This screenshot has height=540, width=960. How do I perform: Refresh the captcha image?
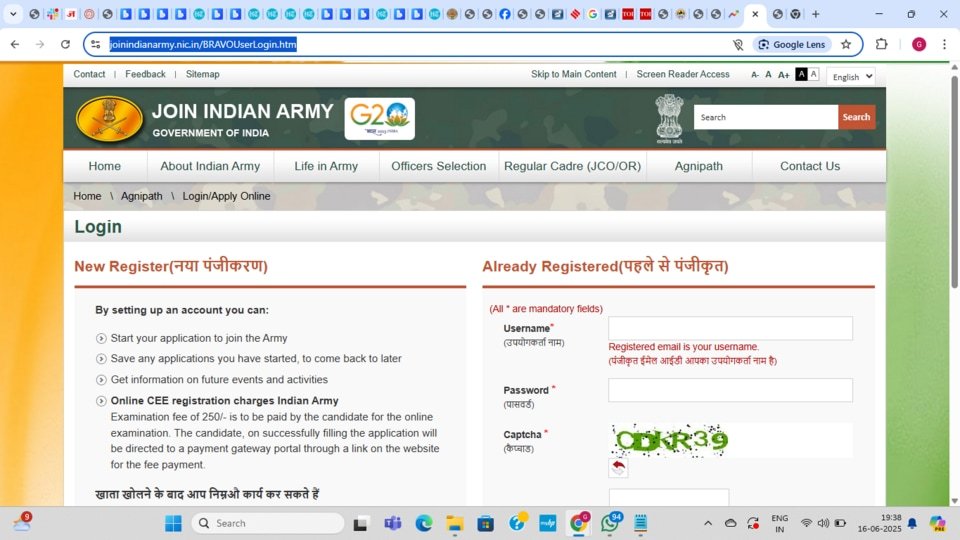(618, 468)
